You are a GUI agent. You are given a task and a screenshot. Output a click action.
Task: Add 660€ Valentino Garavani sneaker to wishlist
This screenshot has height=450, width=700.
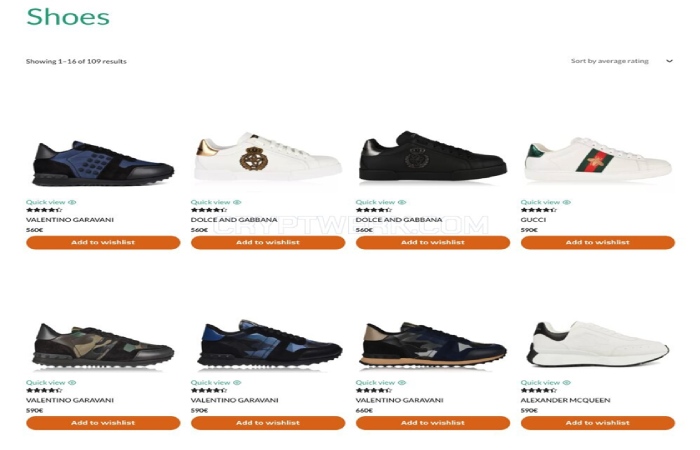click(433, 423)
